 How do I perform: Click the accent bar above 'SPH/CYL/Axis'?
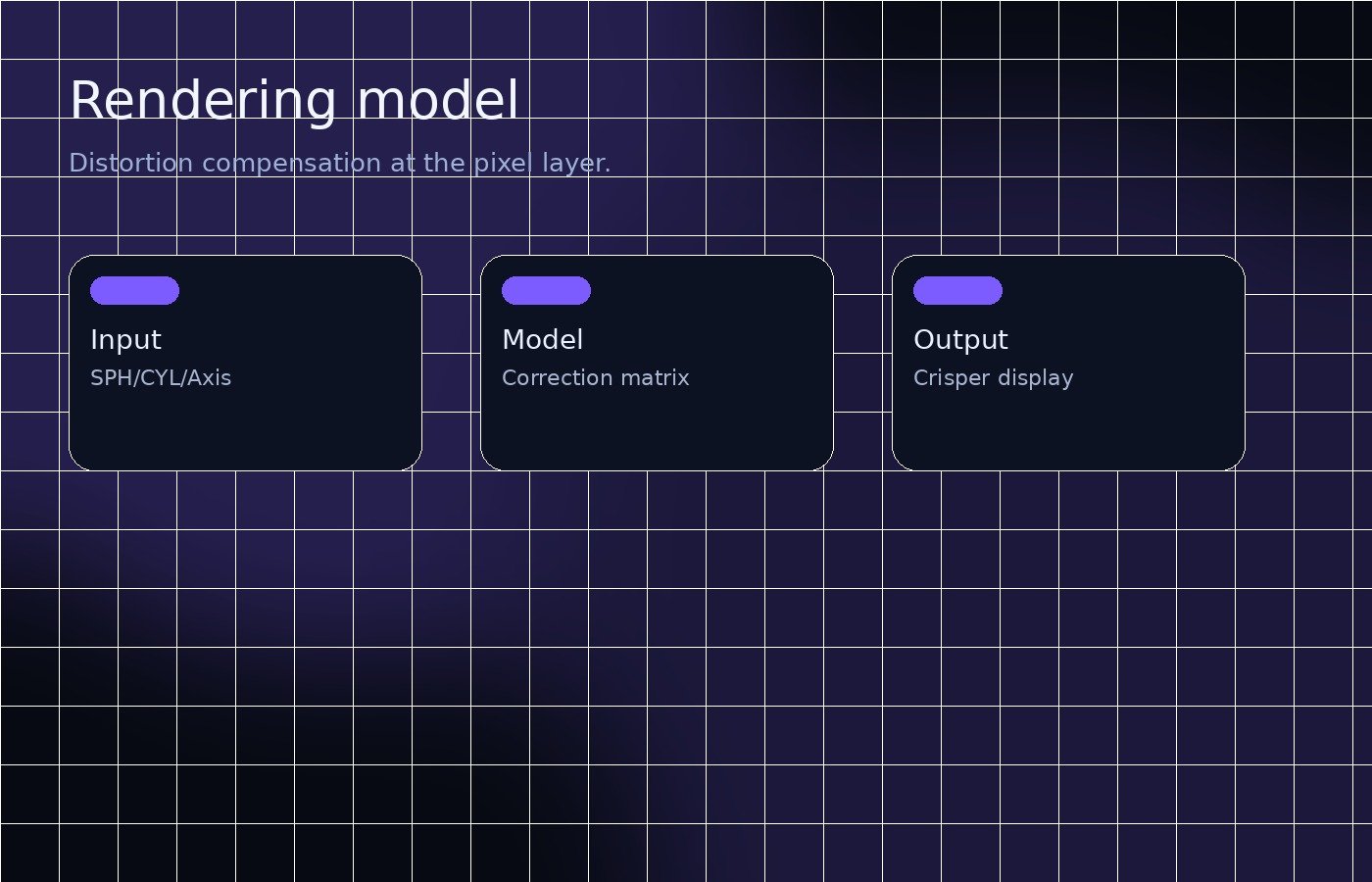tap(134, 291)
